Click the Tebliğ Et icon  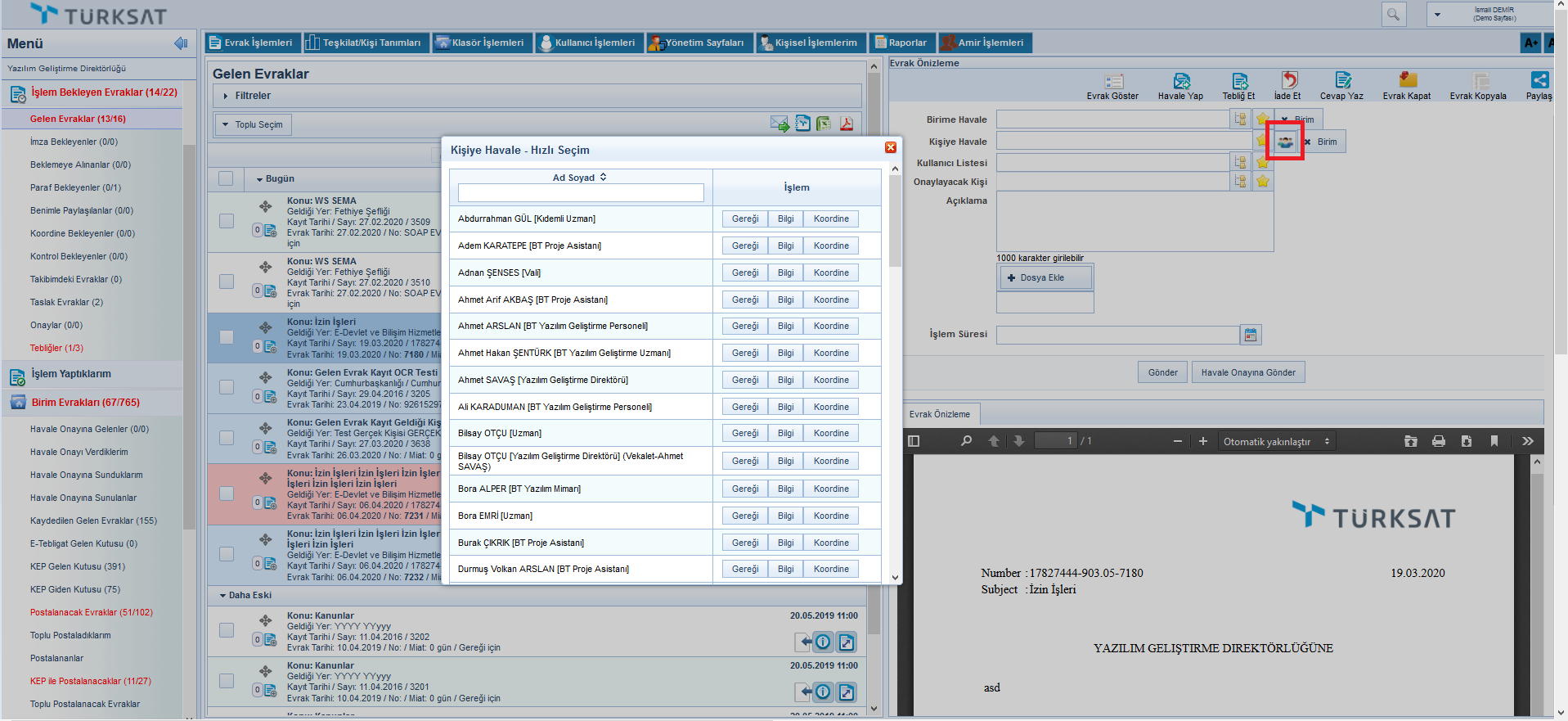click(1240, 81)
